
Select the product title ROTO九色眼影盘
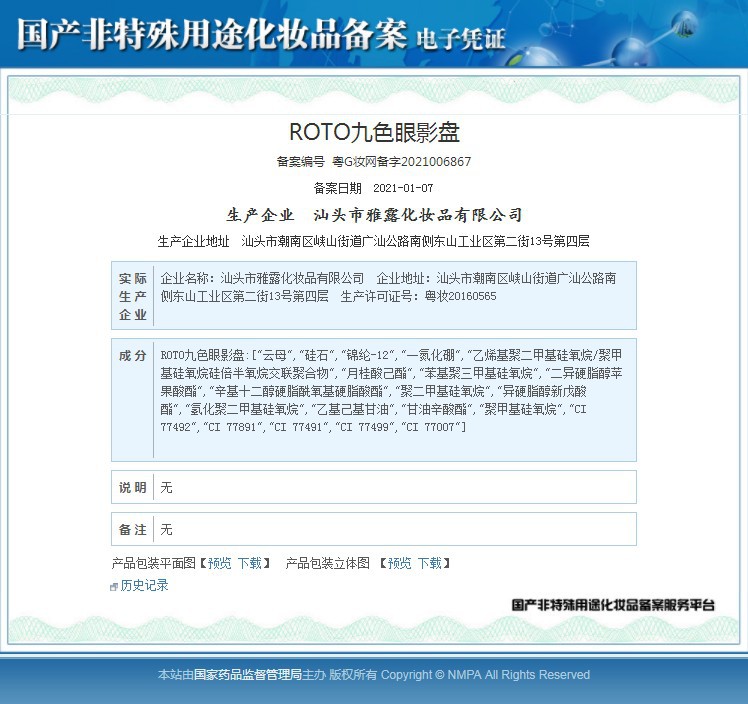(x=374, y=132)
